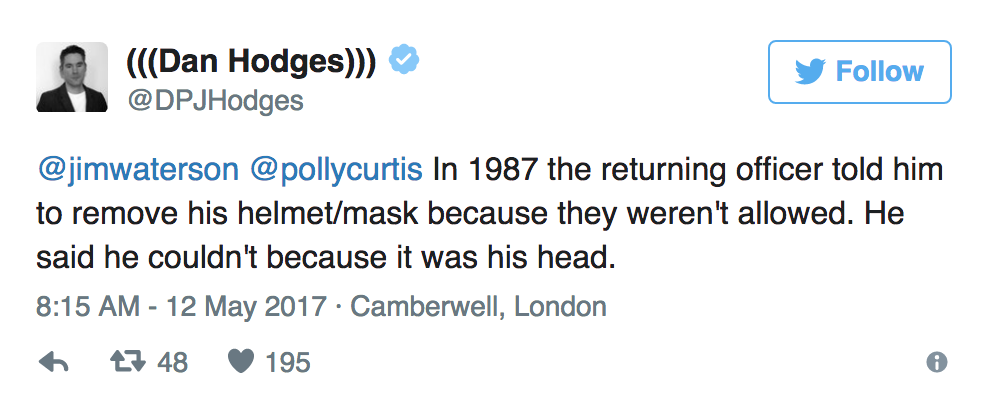This screenshot has width=988, height=396.
Task: Click the Twitter bird icon in Follow
Action: point(810,72)
